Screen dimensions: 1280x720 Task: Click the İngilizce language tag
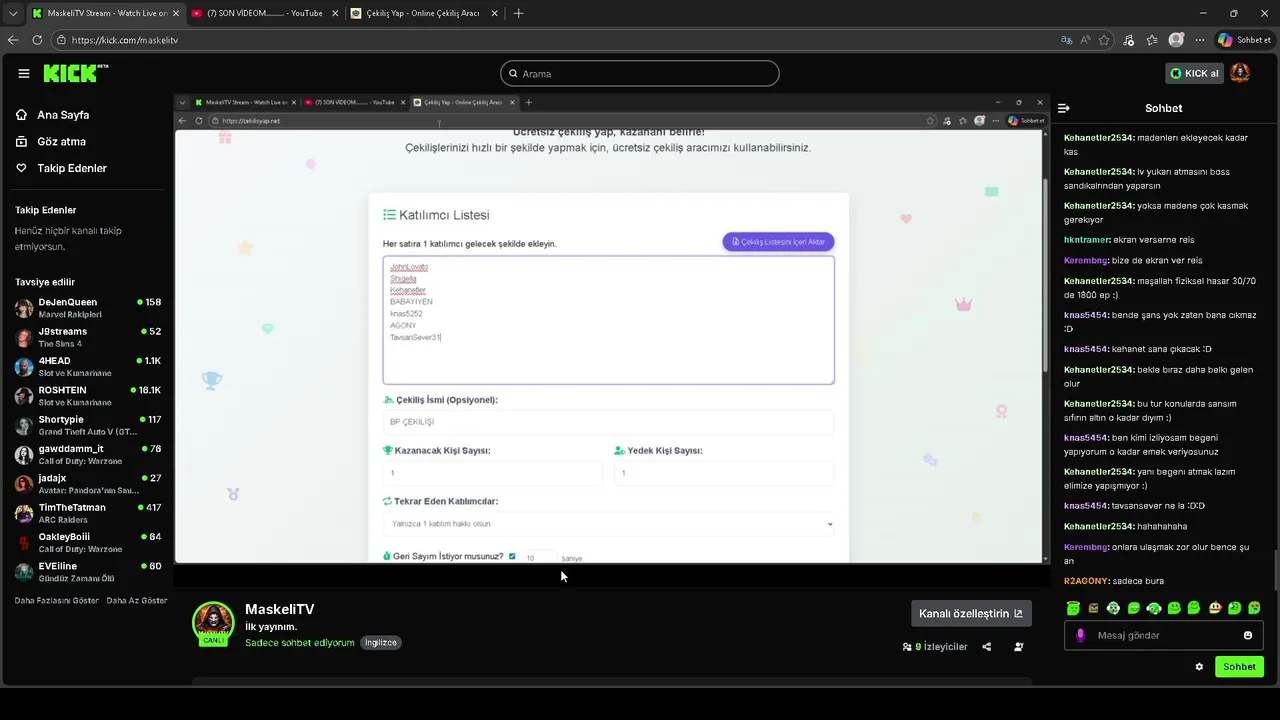tap(381, 643)
